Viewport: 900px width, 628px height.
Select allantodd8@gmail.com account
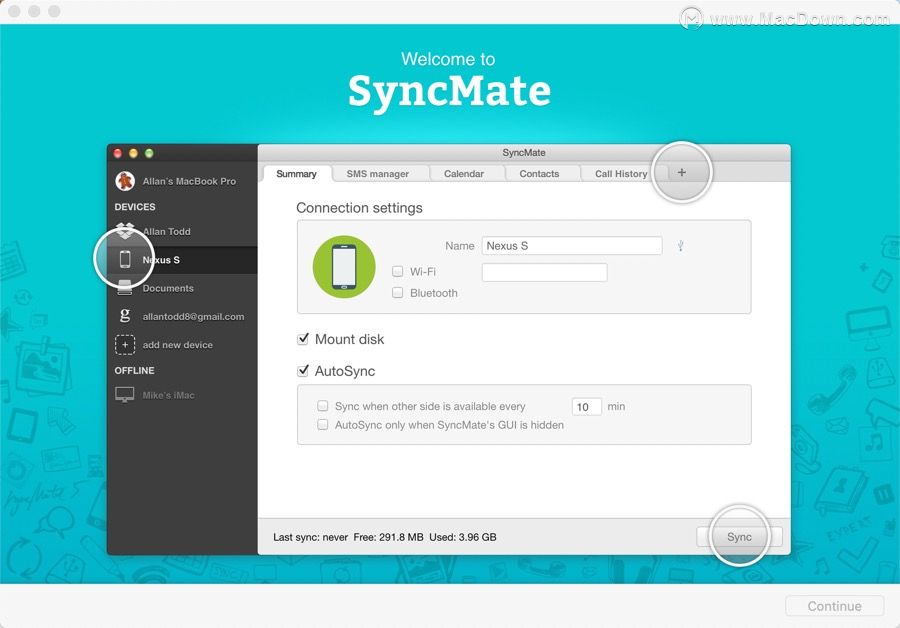click(193, 316)
